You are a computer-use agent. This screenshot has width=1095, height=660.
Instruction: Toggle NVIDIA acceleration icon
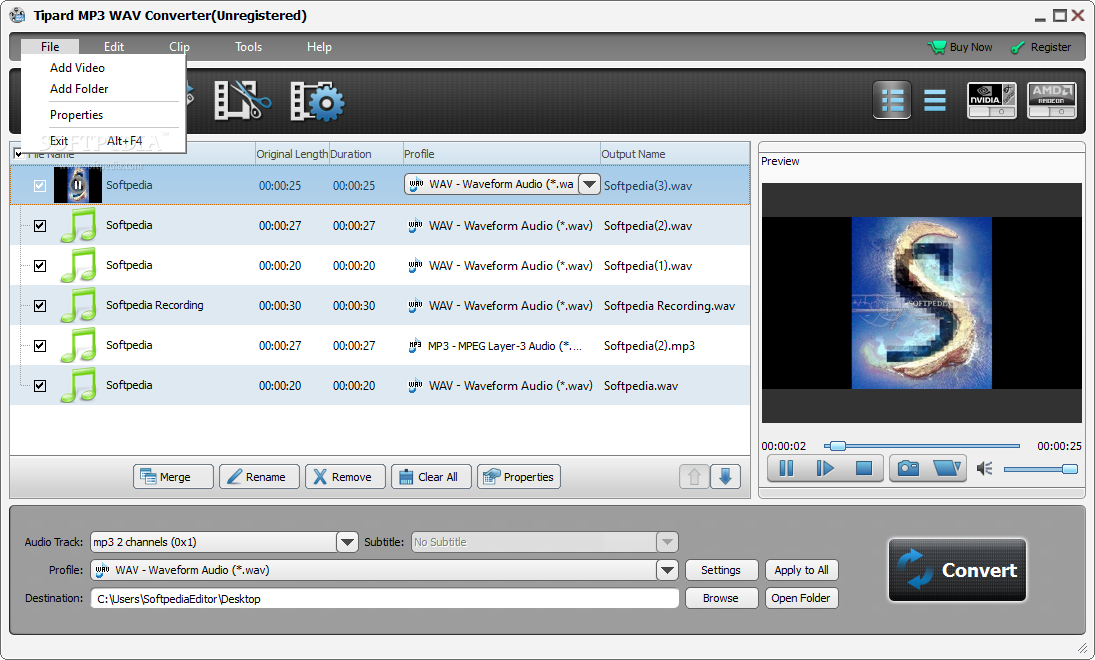[992, 100]
